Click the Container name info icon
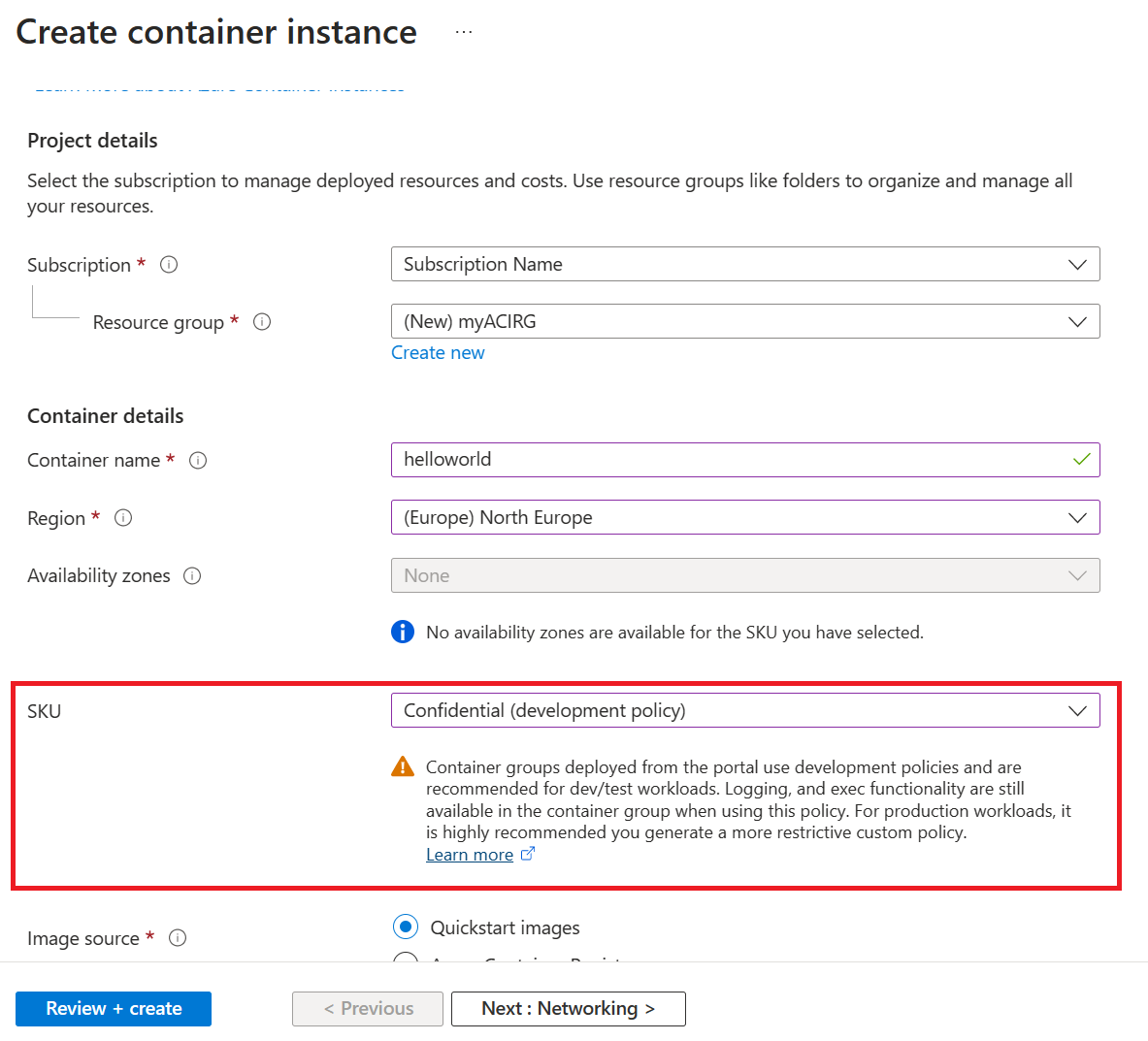This screenshot has height=1041, width=1148. click(x=198, y=460)
